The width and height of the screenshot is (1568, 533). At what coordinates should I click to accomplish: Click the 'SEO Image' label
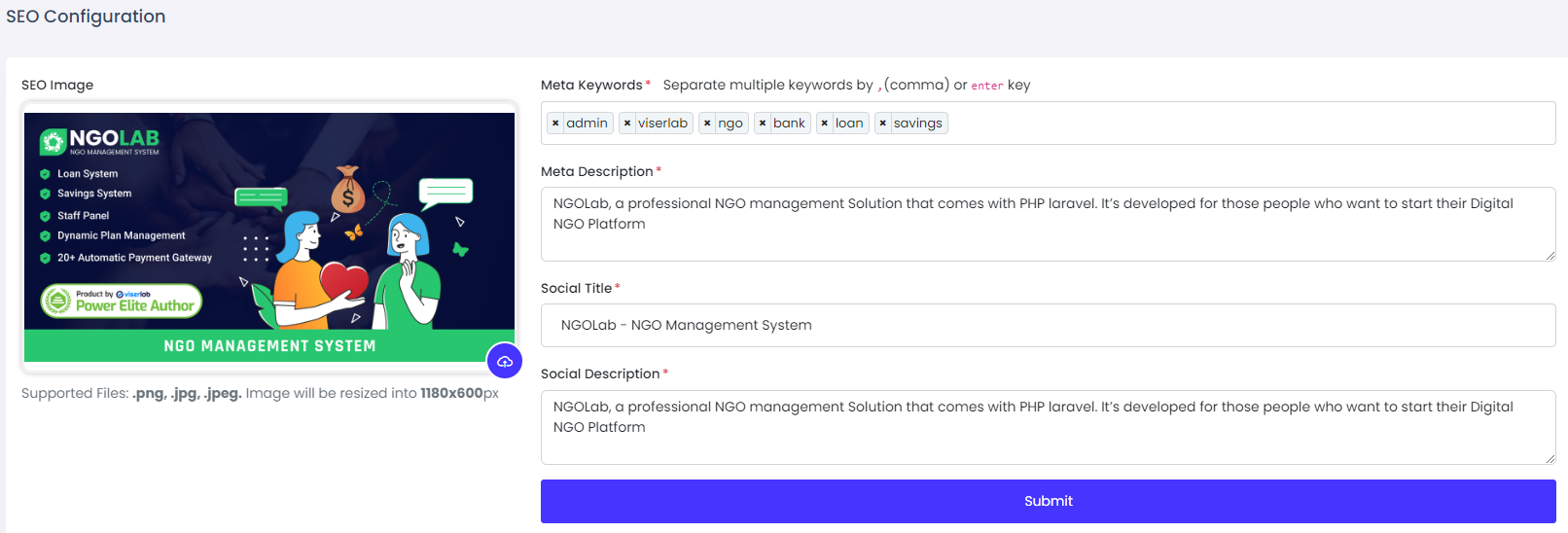57,86
